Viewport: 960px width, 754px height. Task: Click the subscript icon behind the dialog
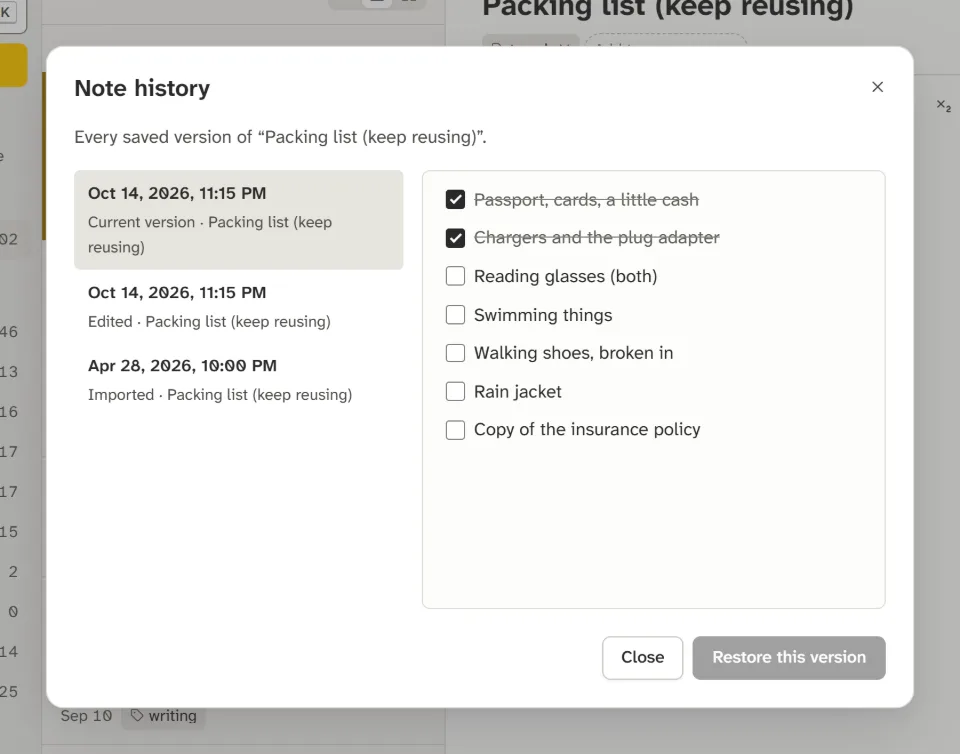pos(943,105)
